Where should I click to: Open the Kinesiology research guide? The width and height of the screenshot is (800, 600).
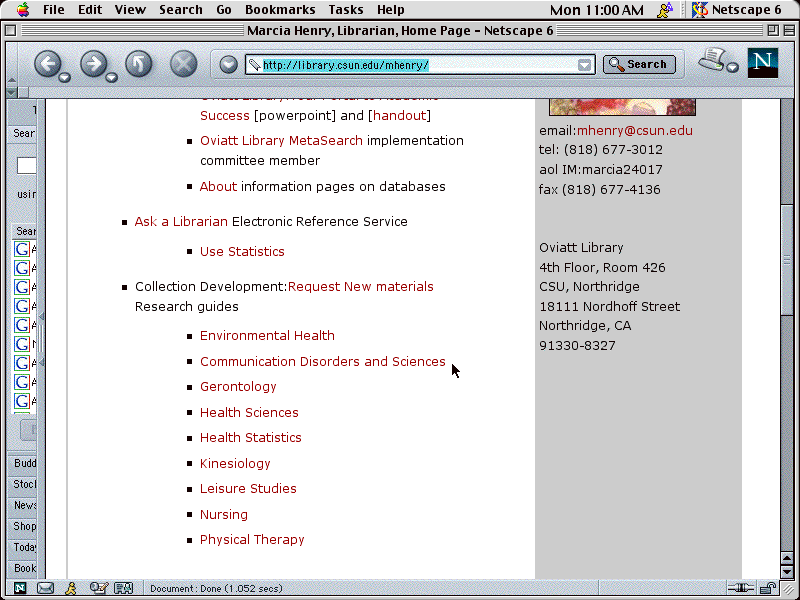click(x=235, y=464)
